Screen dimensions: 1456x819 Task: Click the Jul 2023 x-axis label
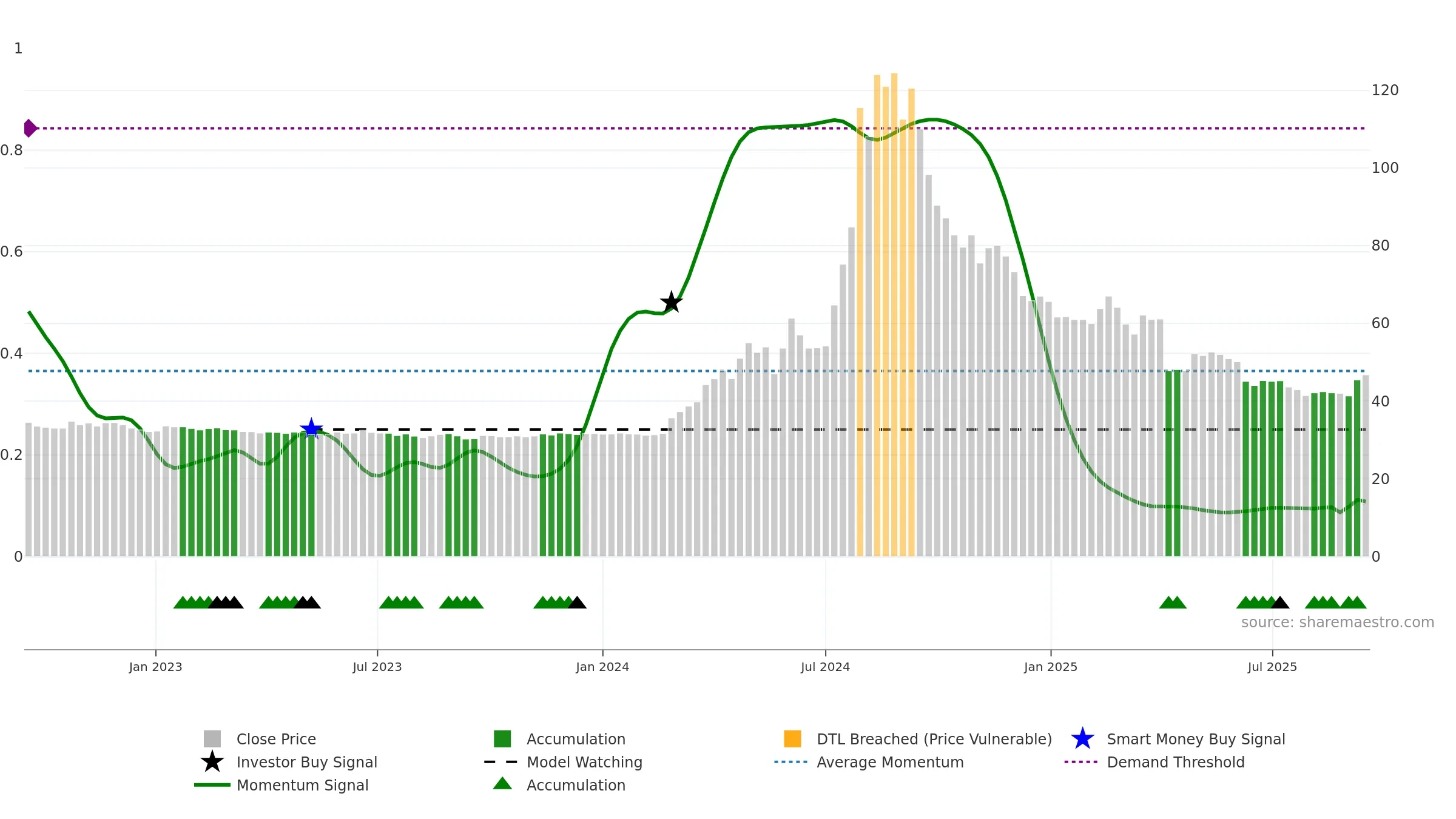click(377, 667)
